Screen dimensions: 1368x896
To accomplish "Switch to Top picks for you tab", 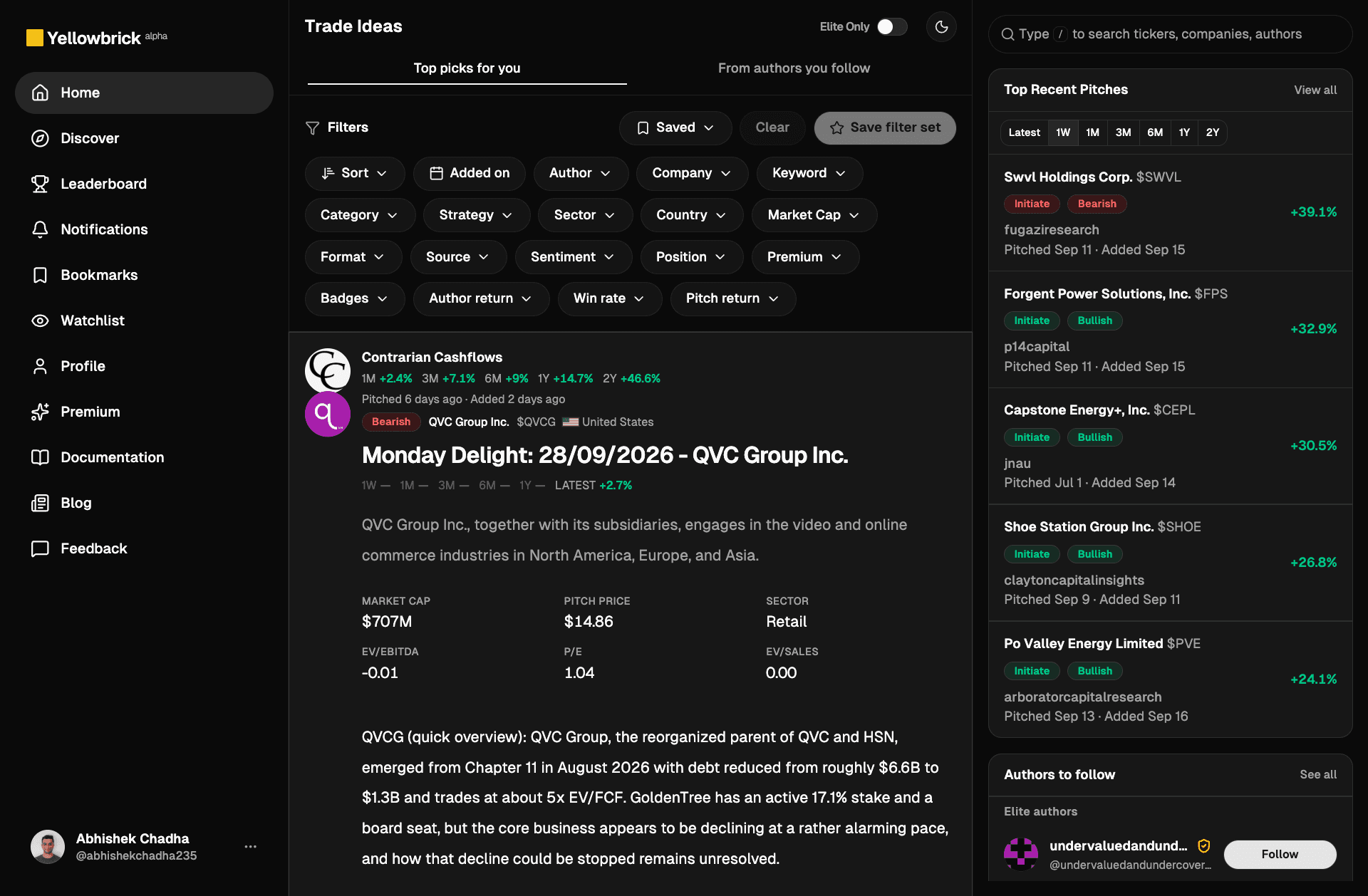I will coord(467,68).
